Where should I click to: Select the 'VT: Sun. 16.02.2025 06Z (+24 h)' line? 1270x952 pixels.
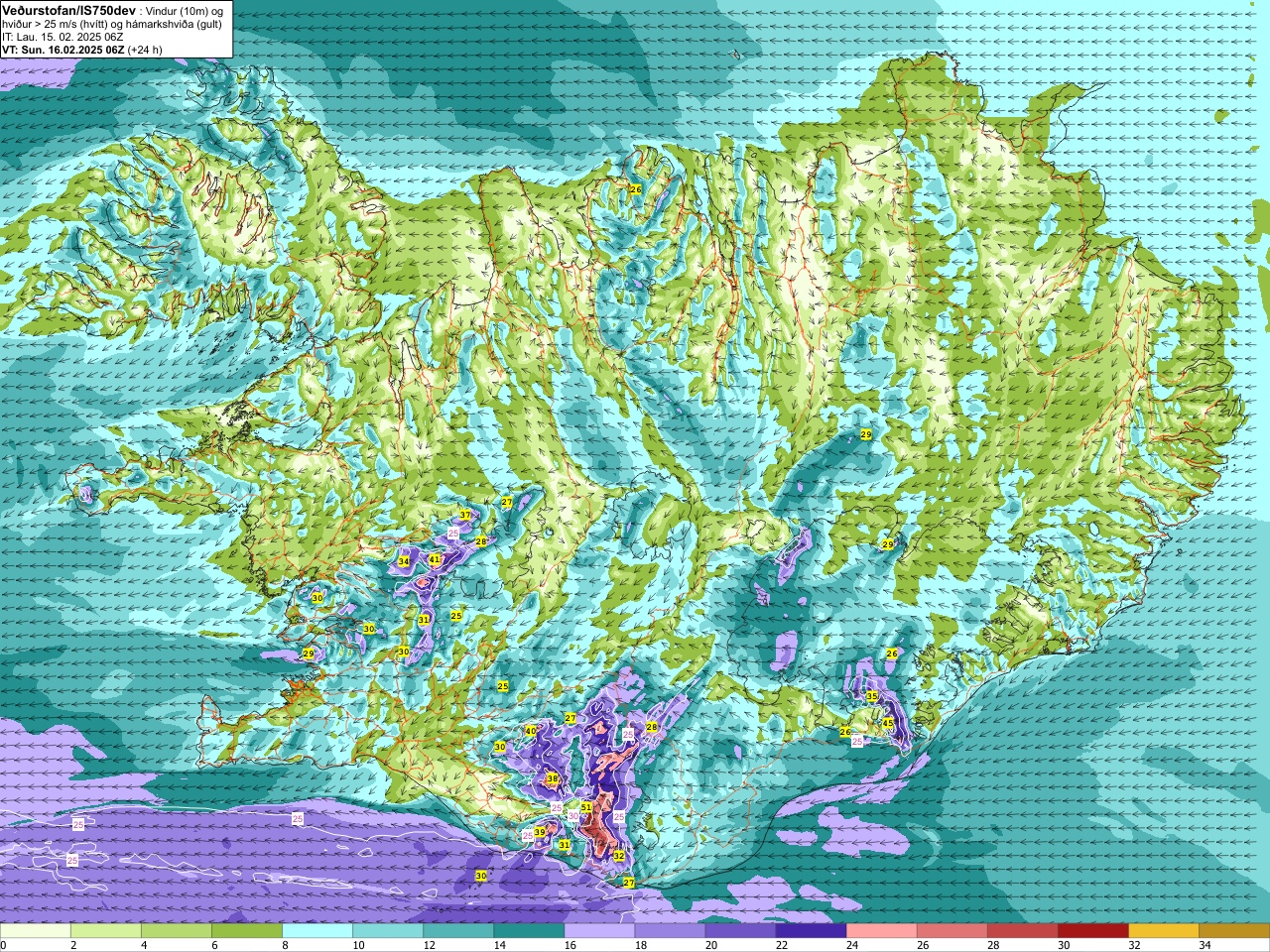82,50
